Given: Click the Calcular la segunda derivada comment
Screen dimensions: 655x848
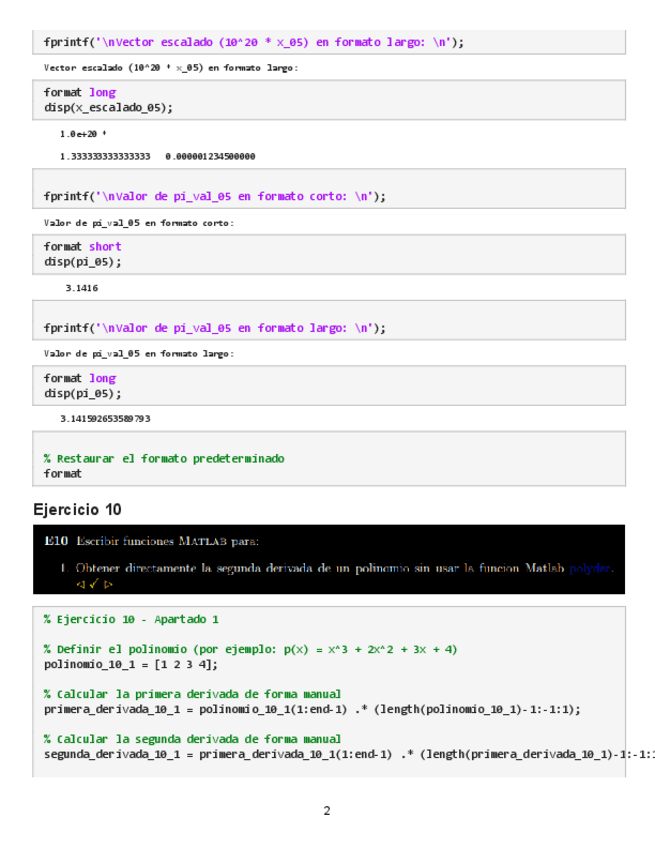Looking at the screenshot, I should (x=193, y=739).
